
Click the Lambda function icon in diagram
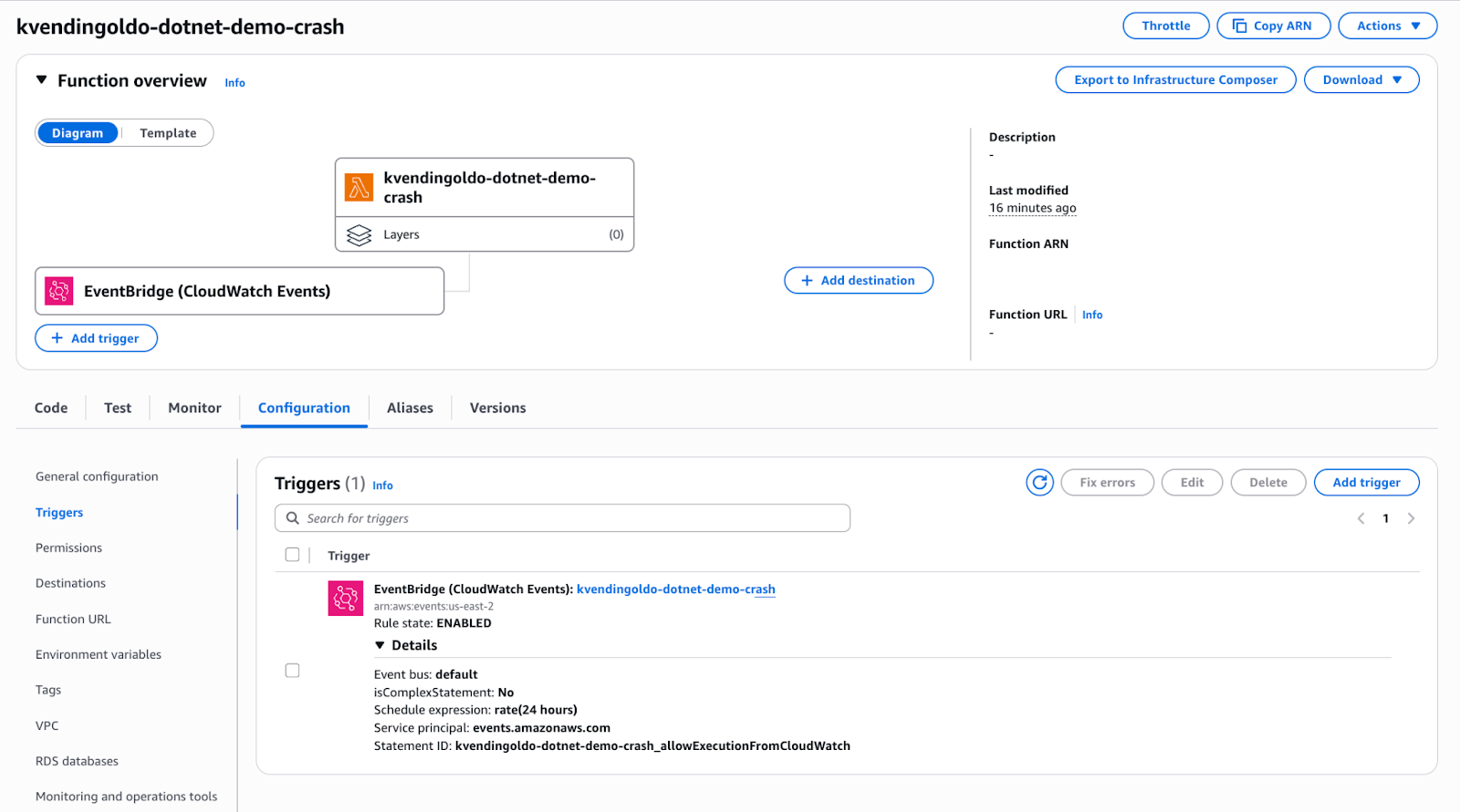(359, 187)
